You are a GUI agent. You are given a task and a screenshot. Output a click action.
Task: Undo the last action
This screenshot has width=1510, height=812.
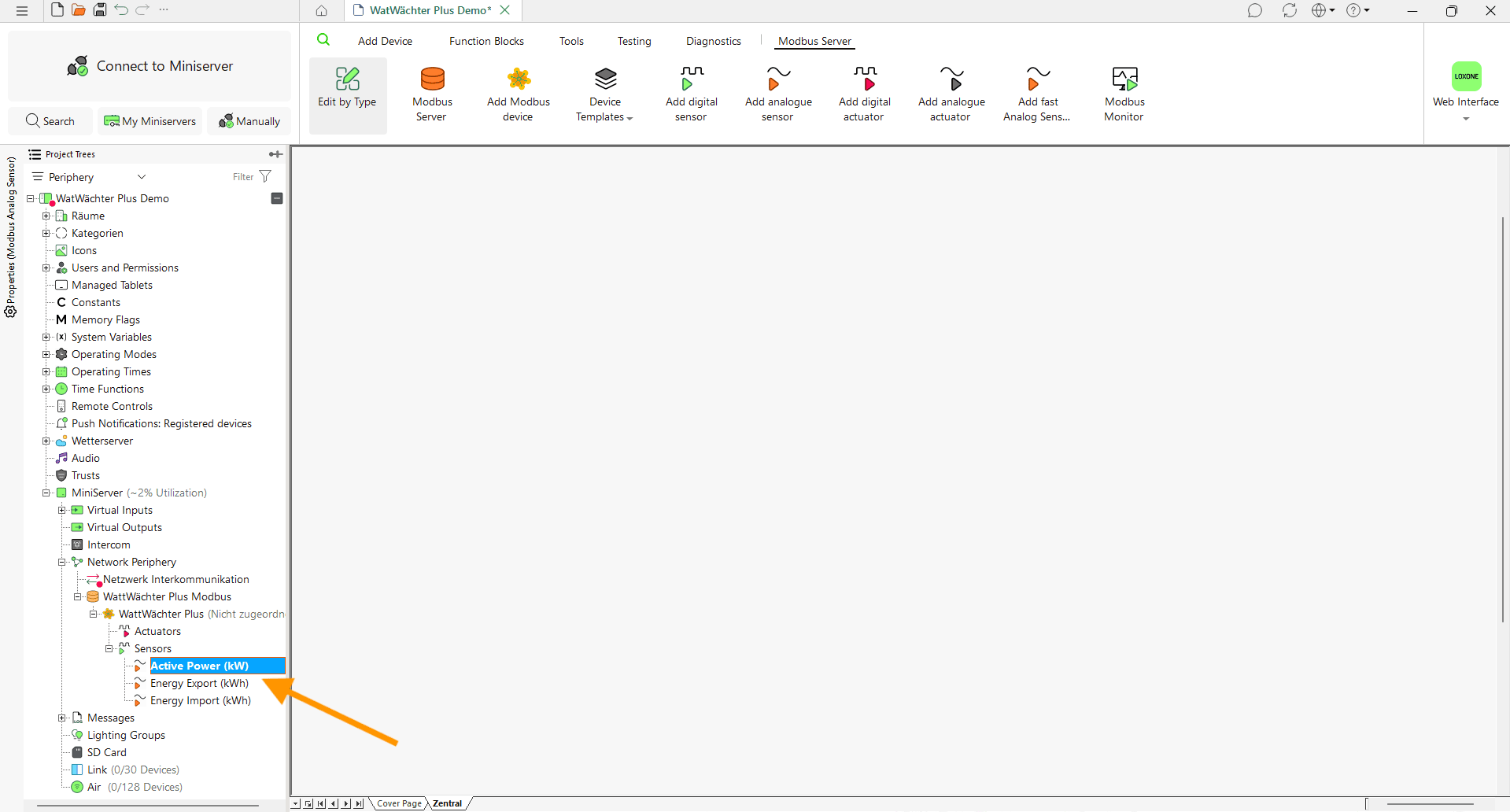point(121,10)
